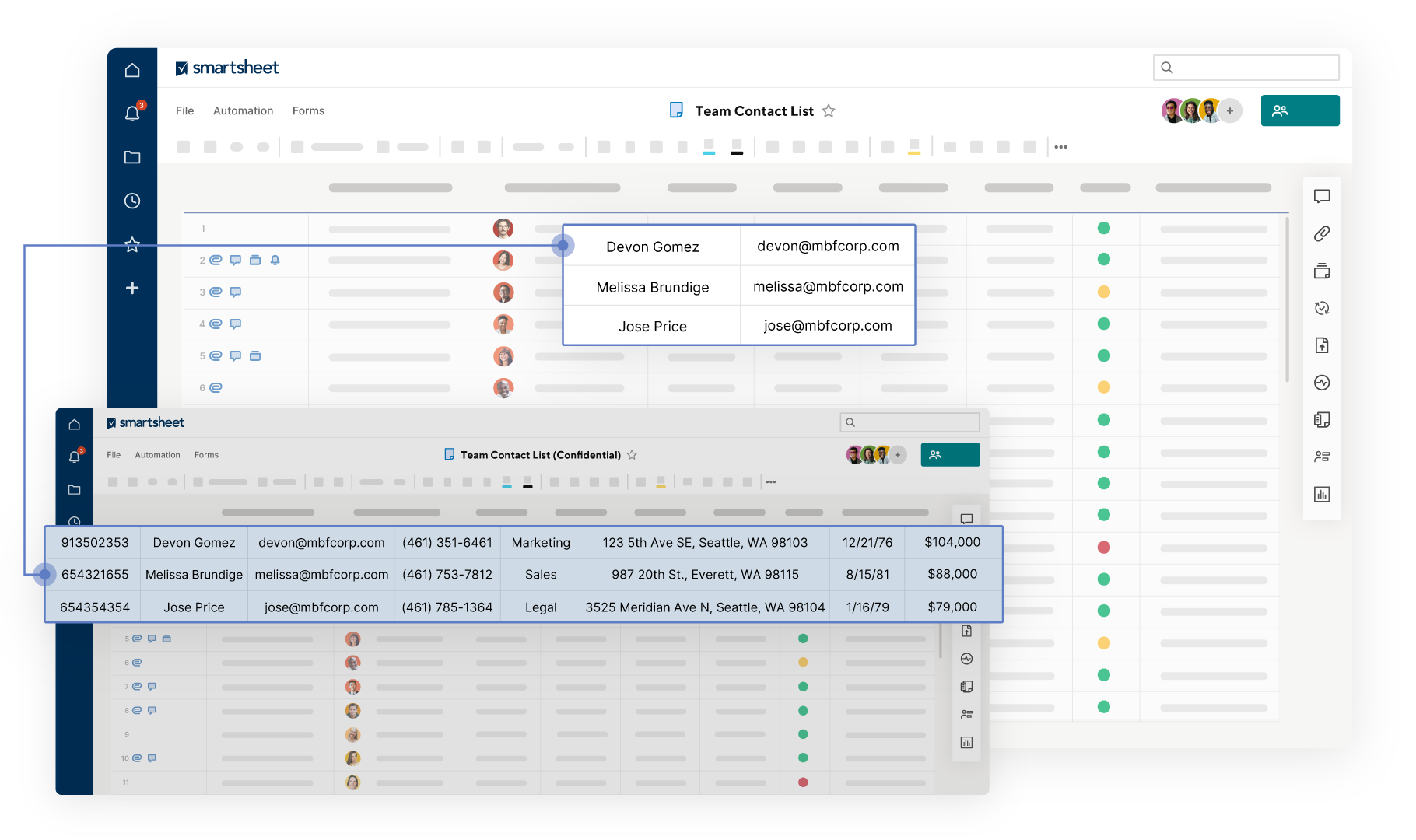1416x840 pixels.
Task: Expand the toolbar more options ellipsis
Action: 1060,147
